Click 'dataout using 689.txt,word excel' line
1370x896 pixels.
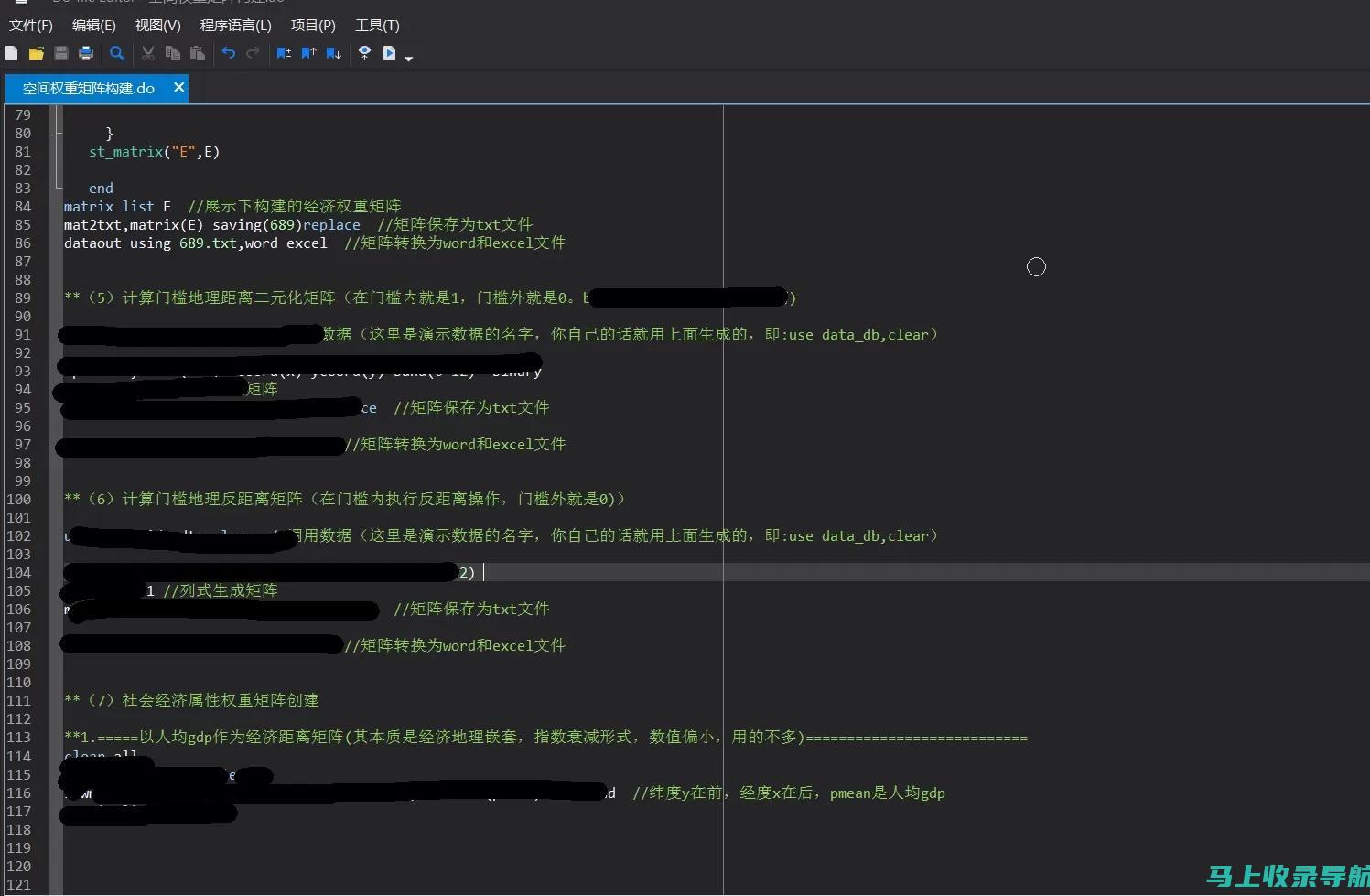point(195,243)
